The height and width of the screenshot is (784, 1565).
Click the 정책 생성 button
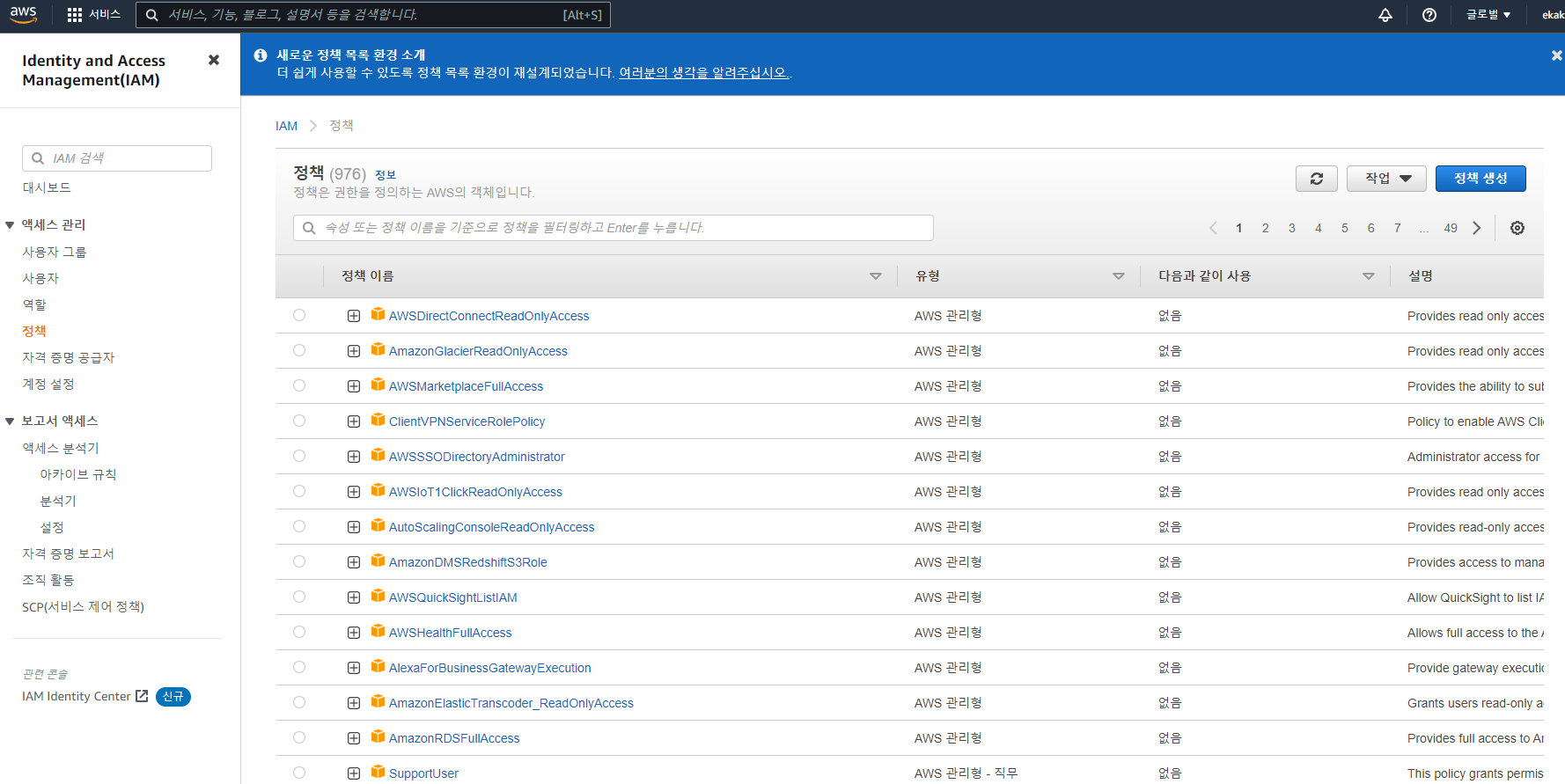[1481, 179]
